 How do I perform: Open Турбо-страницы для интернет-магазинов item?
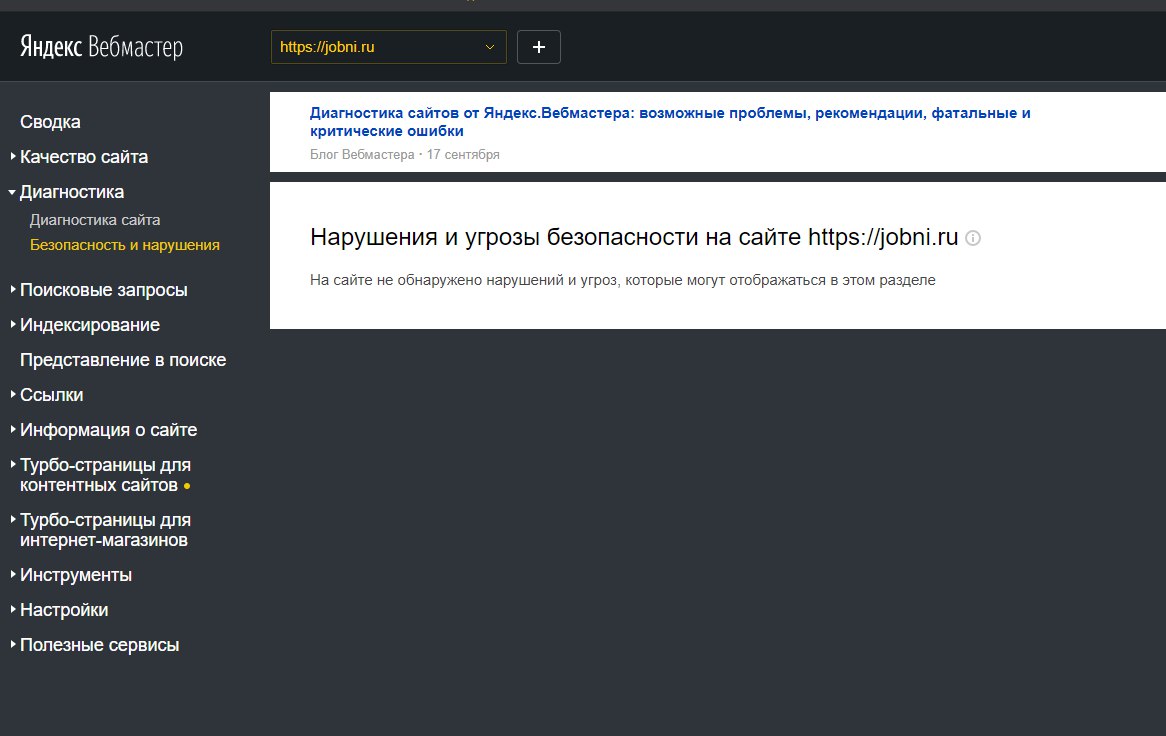click(105, 530)
